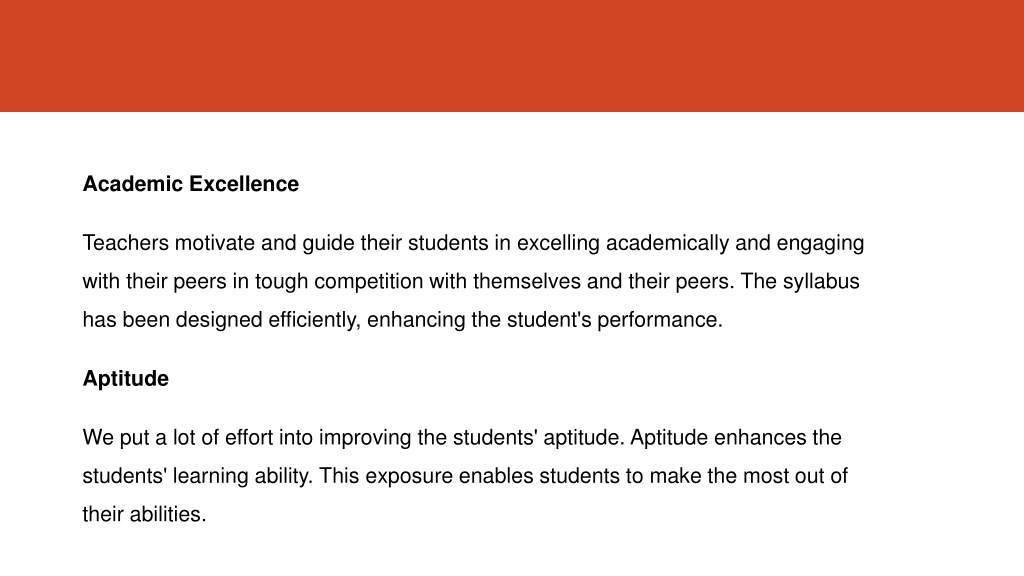Click the word "themselves" in the paragraph

(527, 281)
